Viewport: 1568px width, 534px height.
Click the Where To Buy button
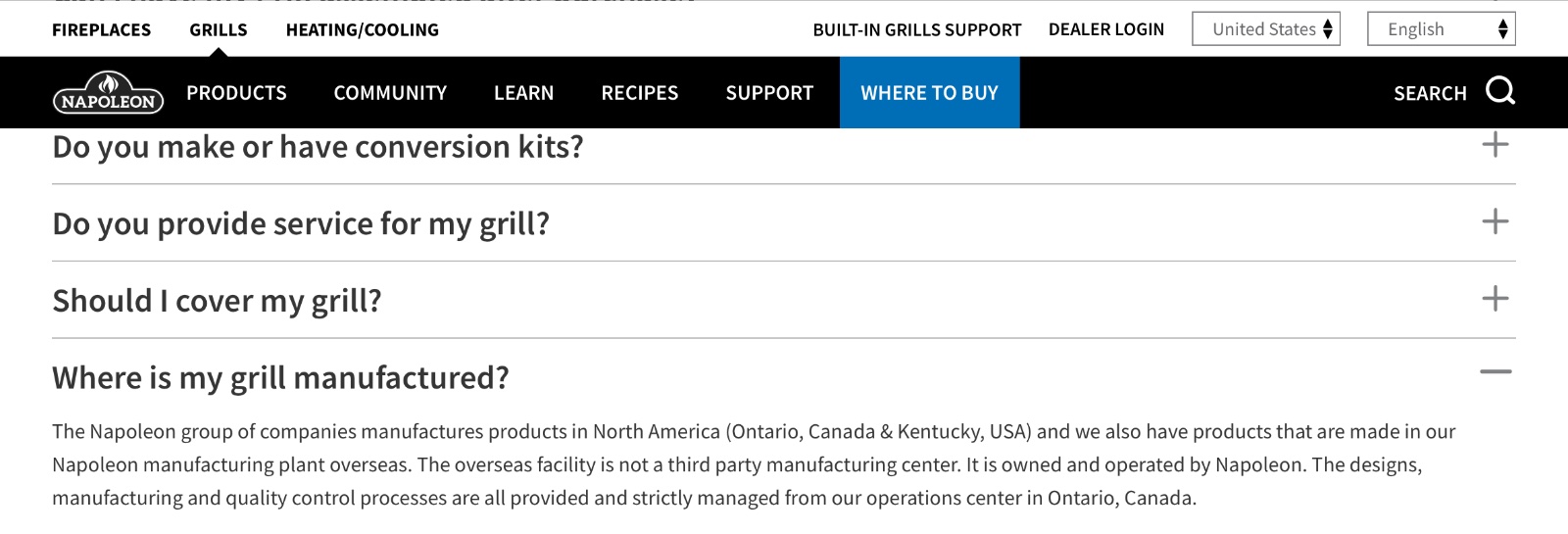coord(930,92)
